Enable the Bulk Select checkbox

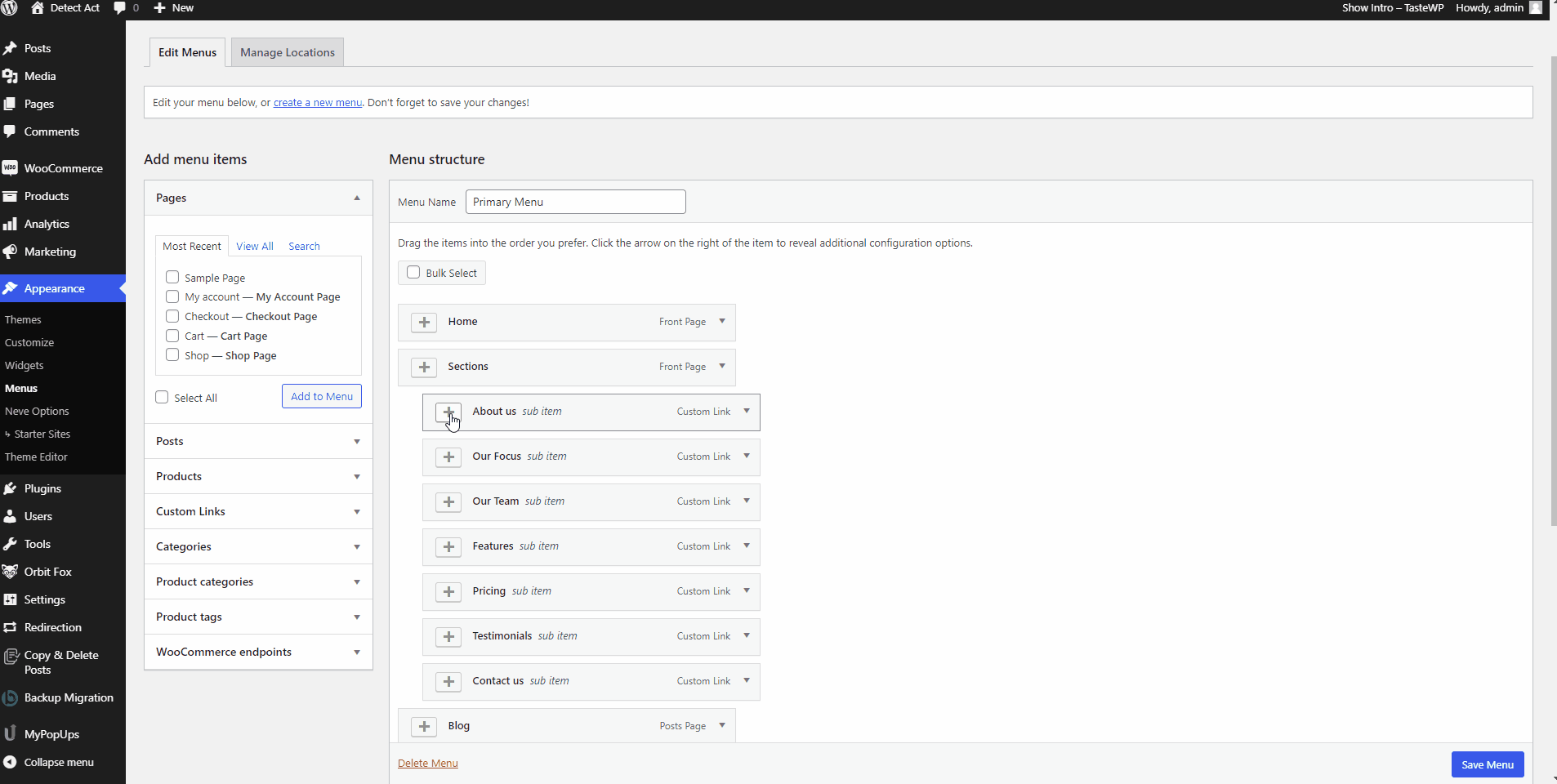pos(413,273)
